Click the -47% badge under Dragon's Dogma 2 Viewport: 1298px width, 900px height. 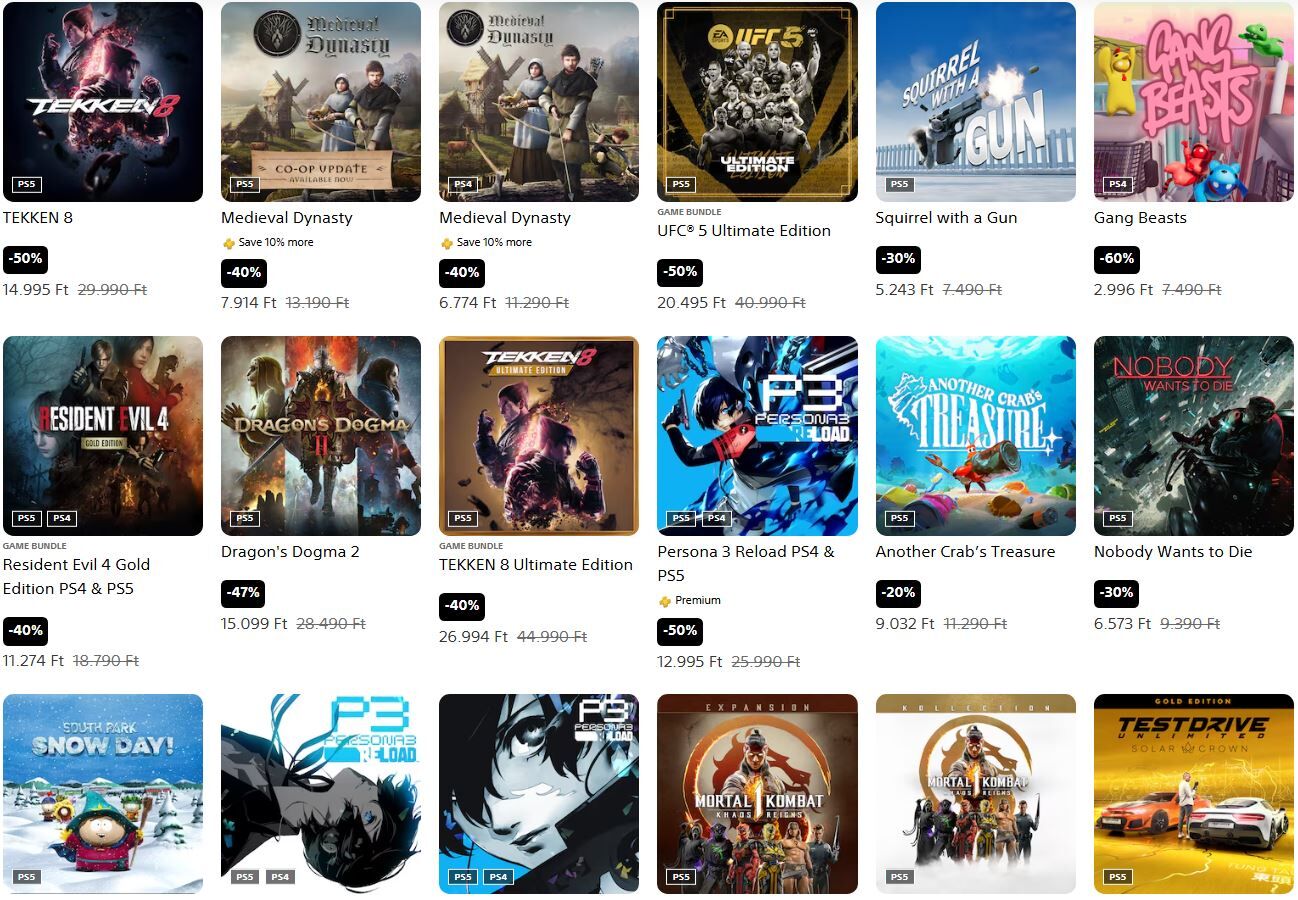click(243, 593)
